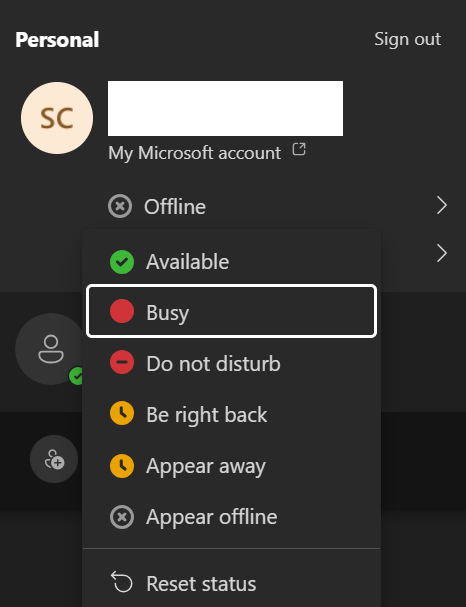Click the Appear away clock icon
The image size is (466, 607).
coord(122,465)
